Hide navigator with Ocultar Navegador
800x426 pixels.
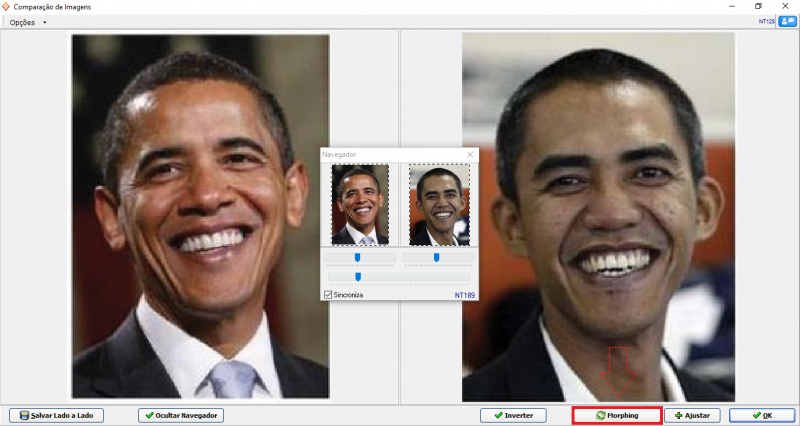click(x=181, y=415)
